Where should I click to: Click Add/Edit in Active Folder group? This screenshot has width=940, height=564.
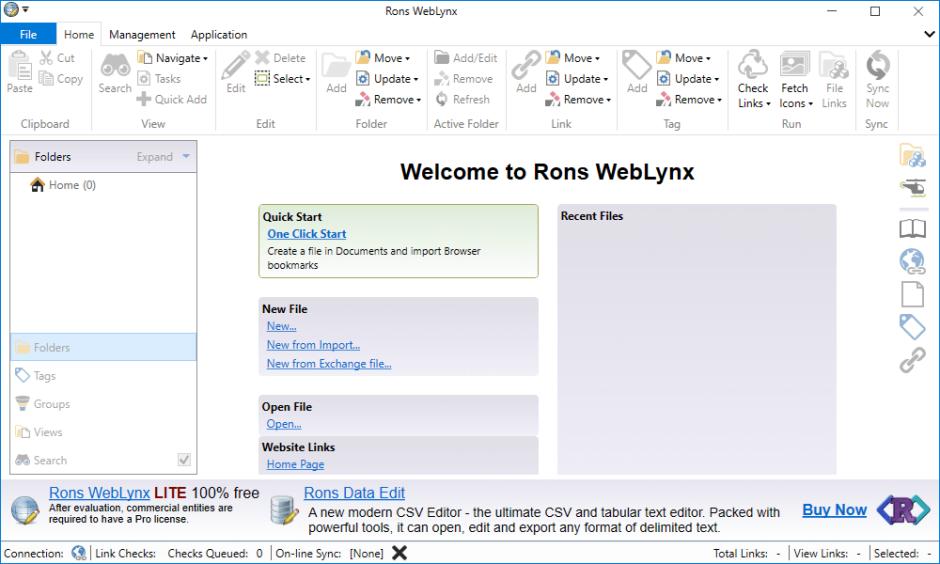click(466, 58)
